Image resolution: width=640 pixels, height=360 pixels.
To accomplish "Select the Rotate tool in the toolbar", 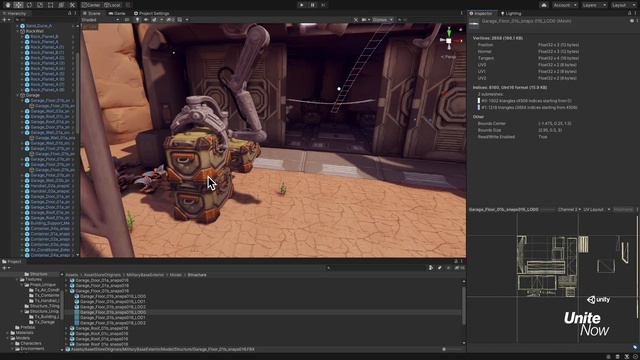I will click(29, 5).
